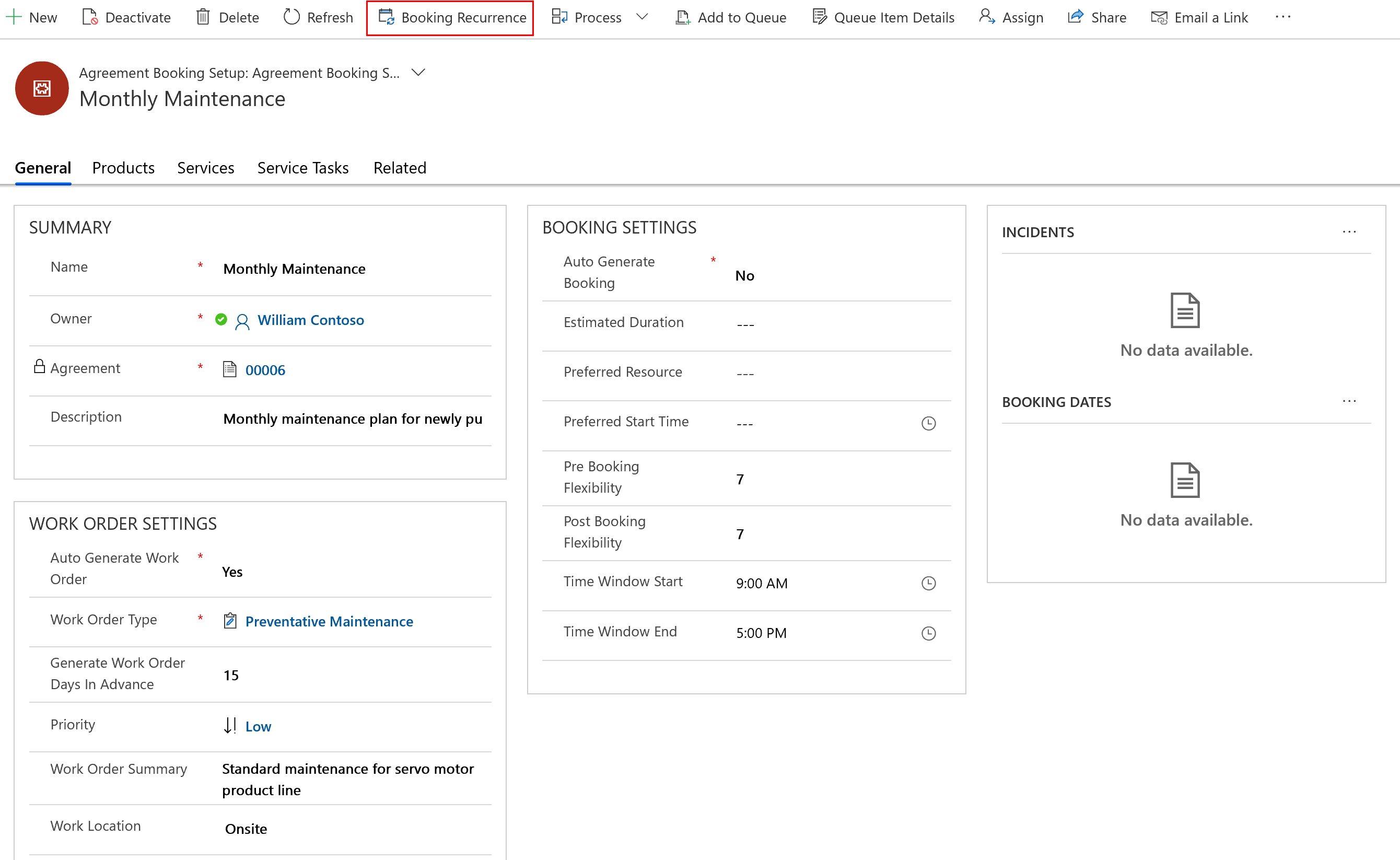1400x860 pixels.
Task: Expand the Agreement Booking Setup dropdown
Action: (421, 72)
